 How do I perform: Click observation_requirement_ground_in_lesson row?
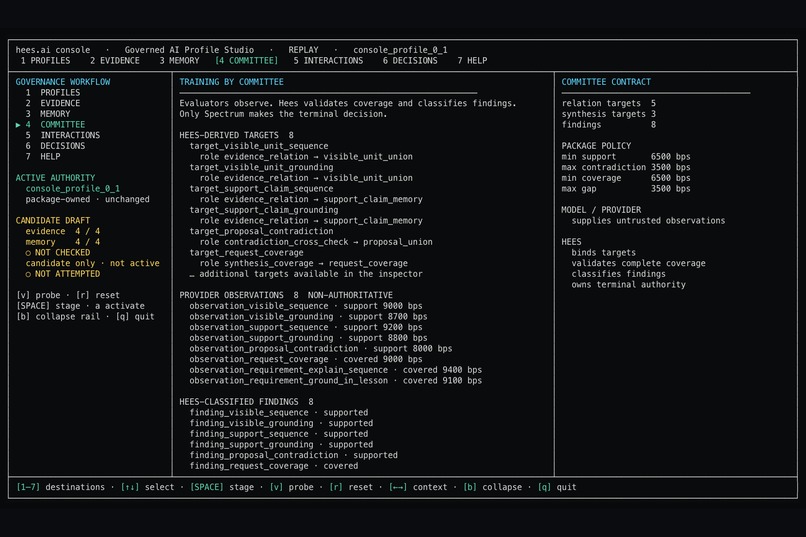(x=336, y=381)
